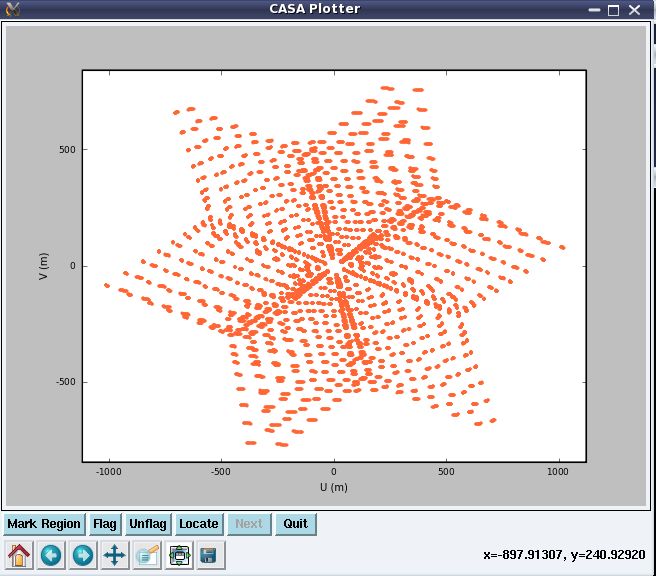
Task: Close the CASA Plotter window
Action: coord(635,10)
